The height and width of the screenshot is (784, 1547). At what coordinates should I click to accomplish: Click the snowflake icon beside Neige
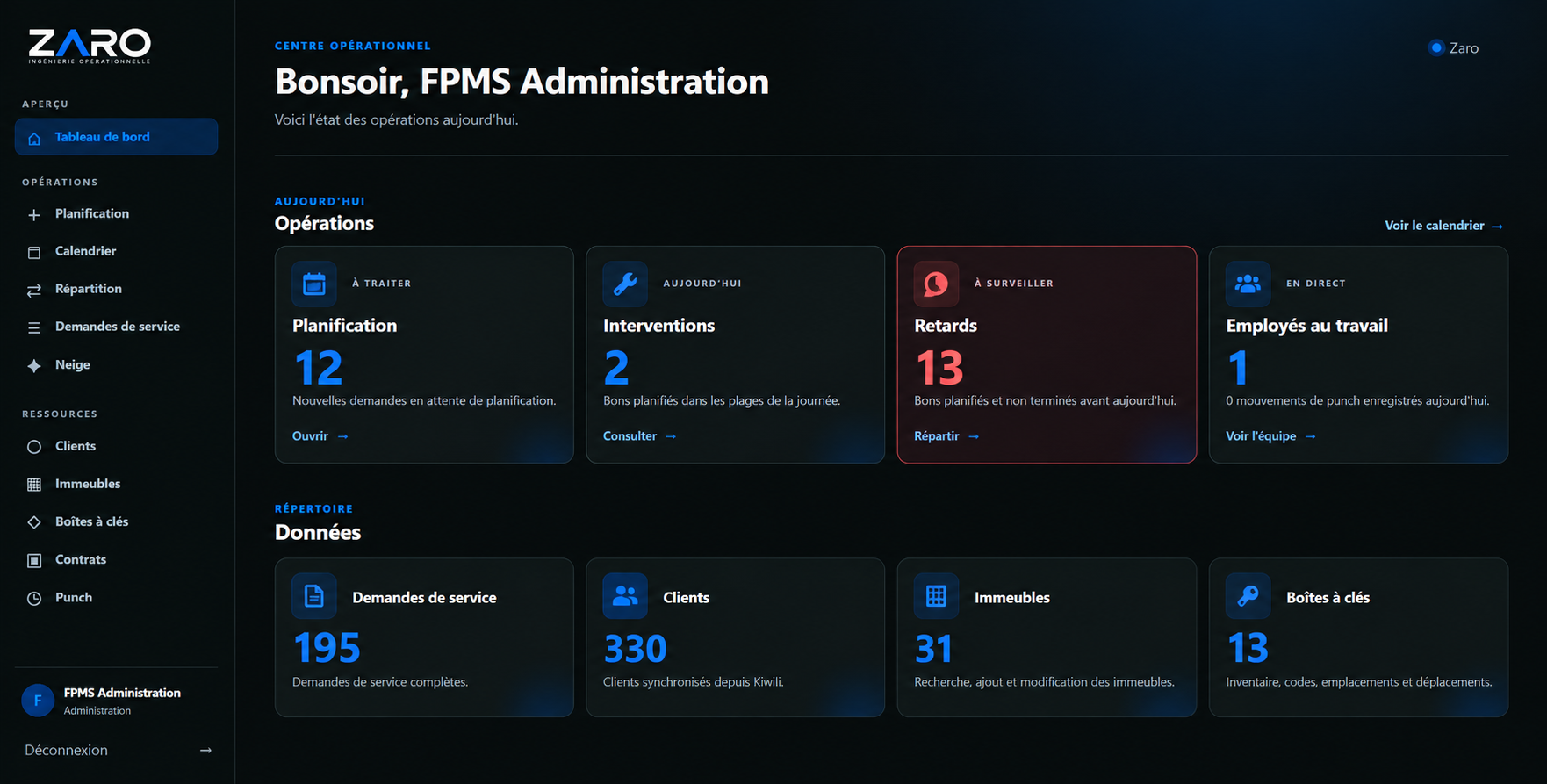pyautogui.click(x=34, y=365)
